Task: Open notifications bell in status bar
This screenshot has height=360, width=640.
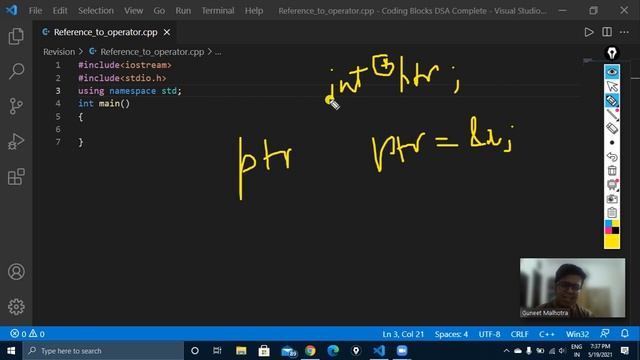Action: 624,333
